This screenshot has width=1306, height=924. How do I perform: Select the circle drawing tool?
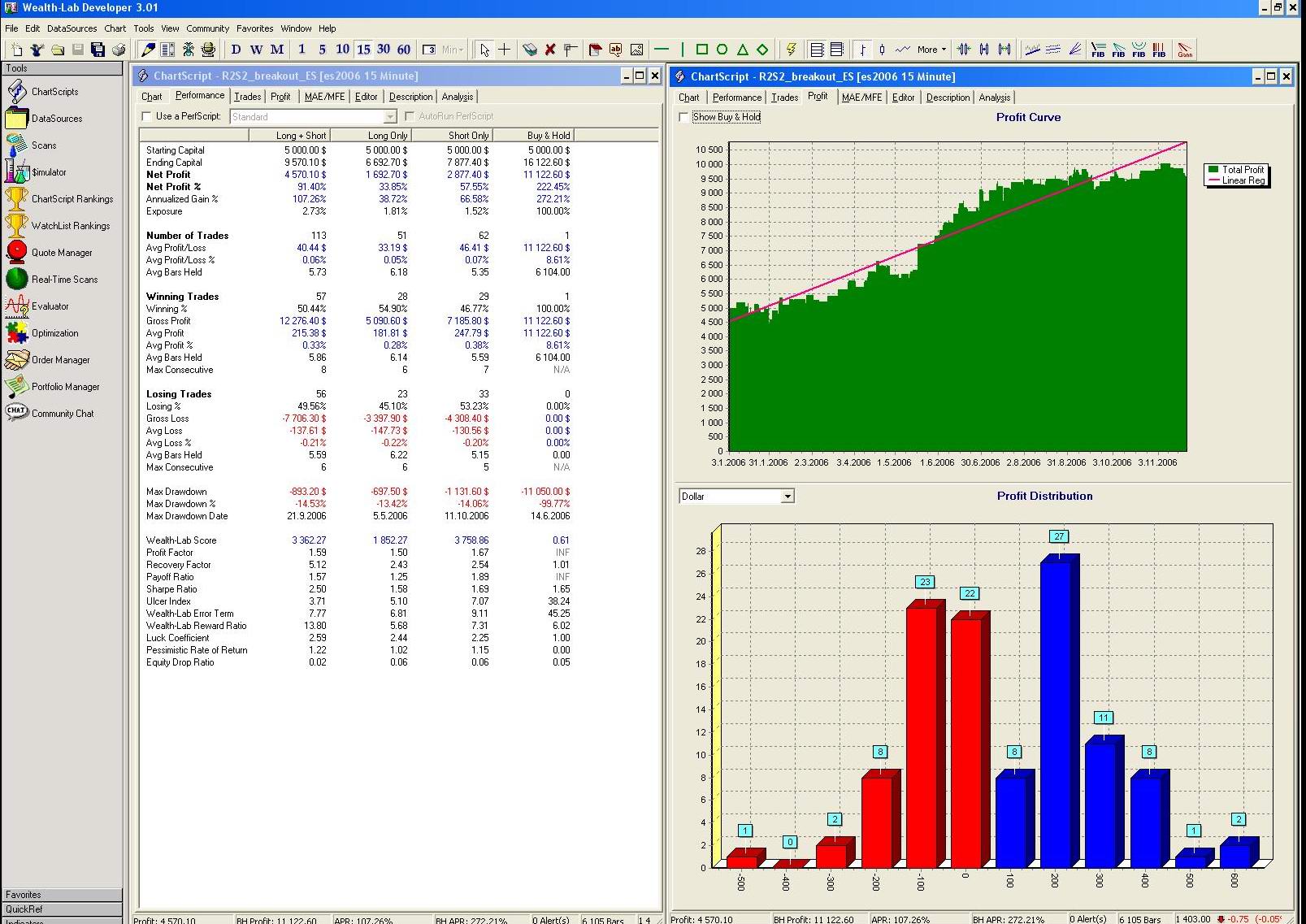pyautogui.click(x=722, y=50)
